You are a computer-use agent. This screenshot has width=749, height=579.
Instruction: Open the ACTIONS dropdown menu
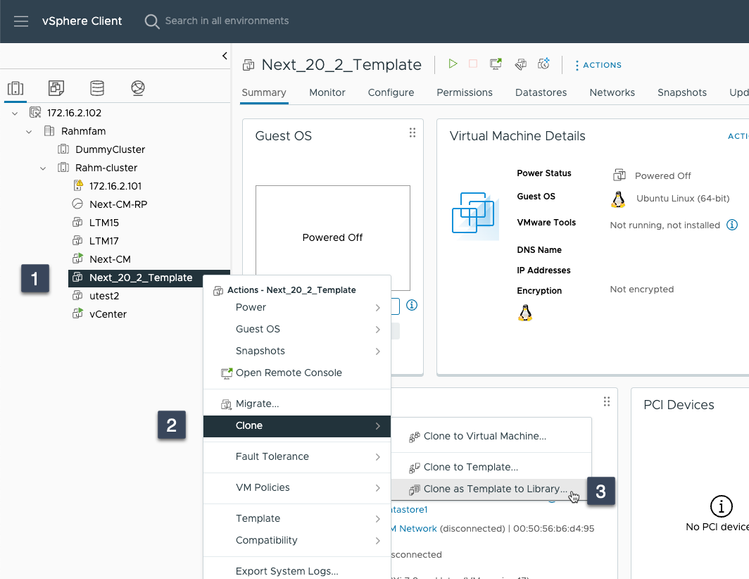(x=597, y=65)
